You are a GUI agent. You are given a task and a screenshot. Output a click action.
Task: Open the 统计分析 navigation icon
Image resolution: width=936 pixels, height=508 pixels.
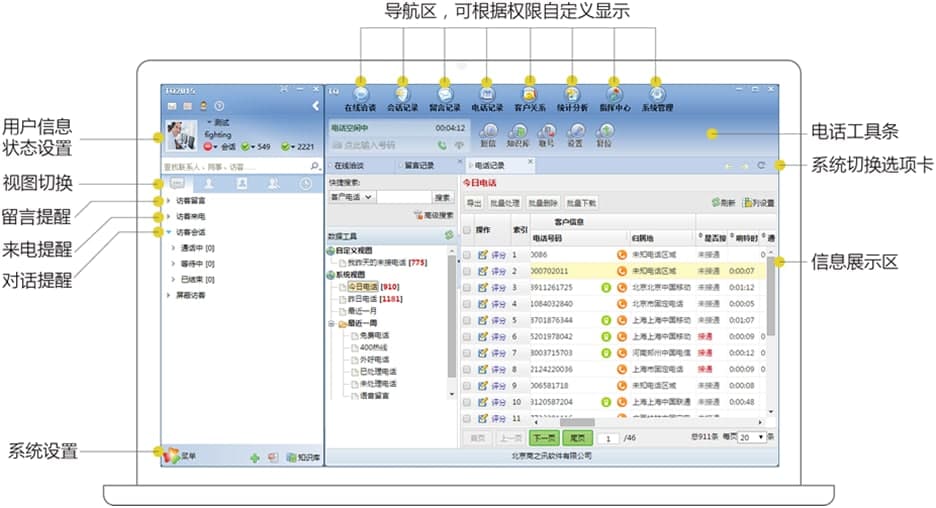click(x=572, y=94)
